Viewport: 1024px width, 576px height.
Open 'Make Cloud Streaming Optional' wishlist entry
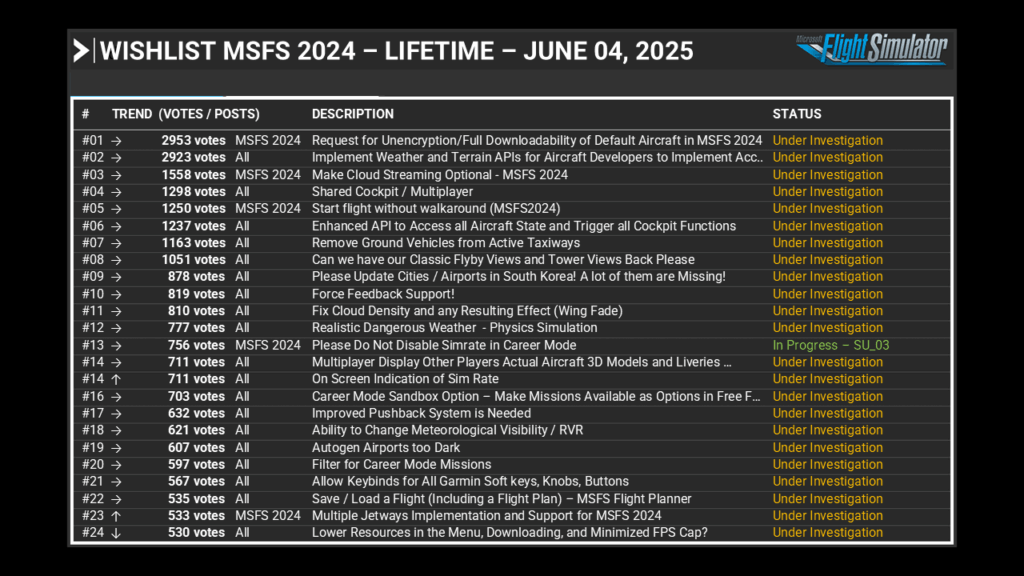click(439, 175)
